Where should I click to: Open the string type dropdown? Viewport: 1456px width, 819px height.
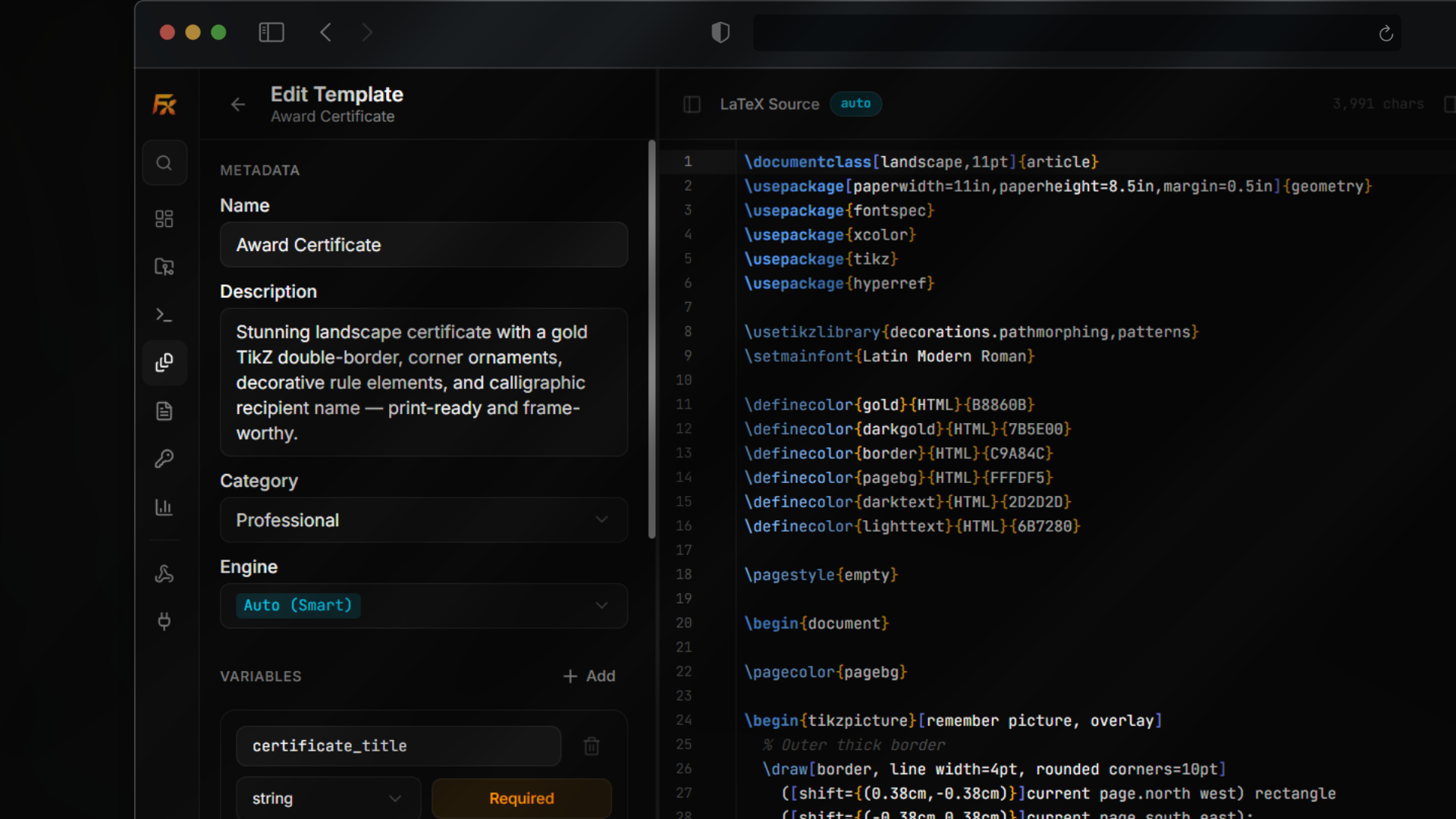click(x=328, y=798)
